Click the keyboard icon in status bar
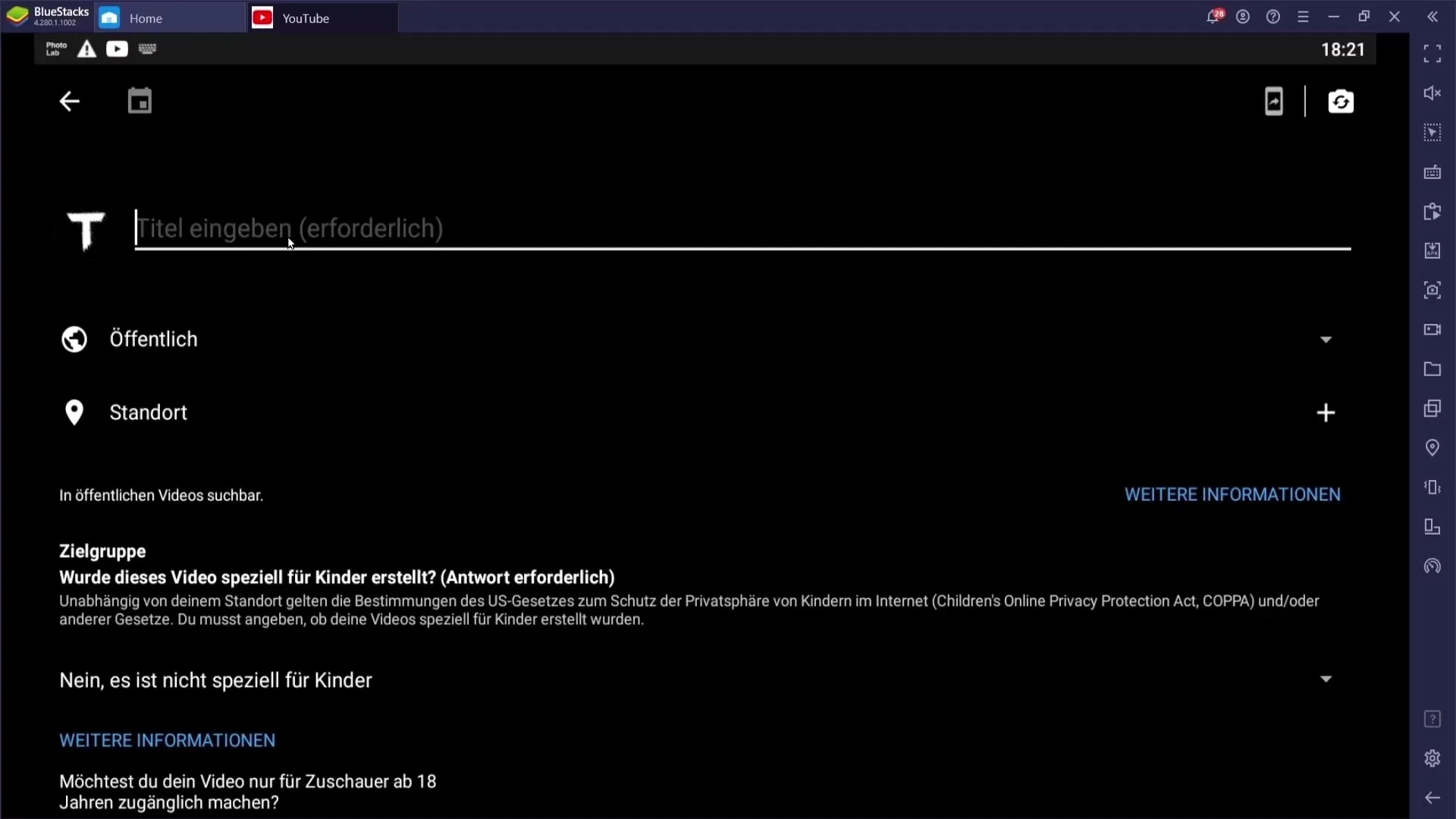Viewport: 1456px width, 819px height. point(147,48)
